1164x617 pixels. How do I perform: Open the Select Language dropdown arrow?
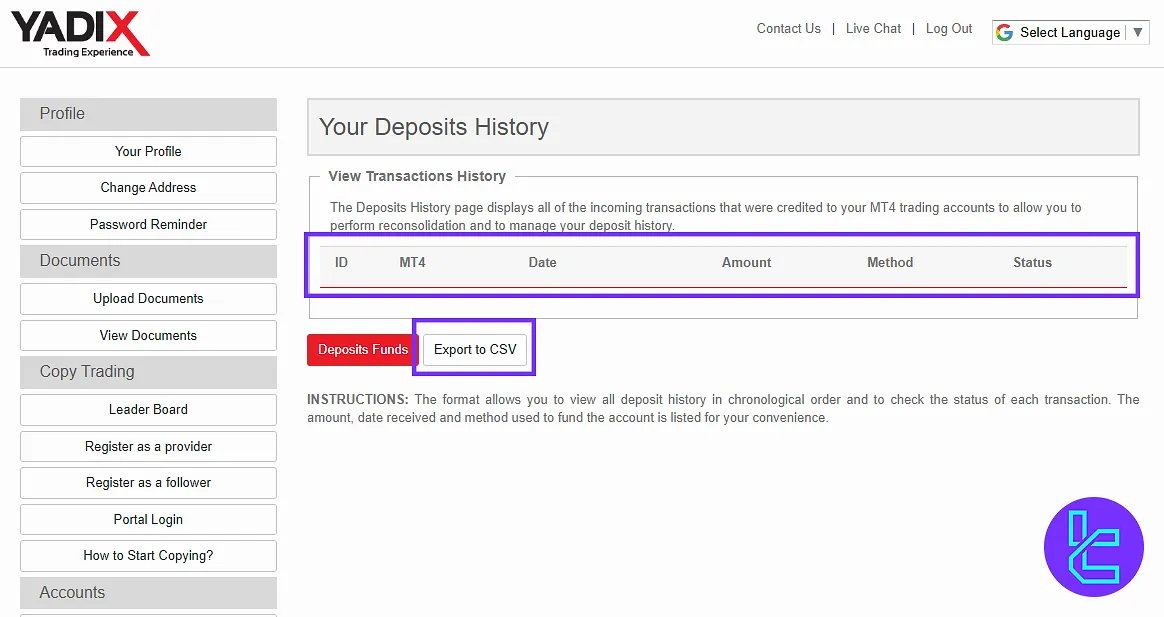click(x=1137, y=32)
